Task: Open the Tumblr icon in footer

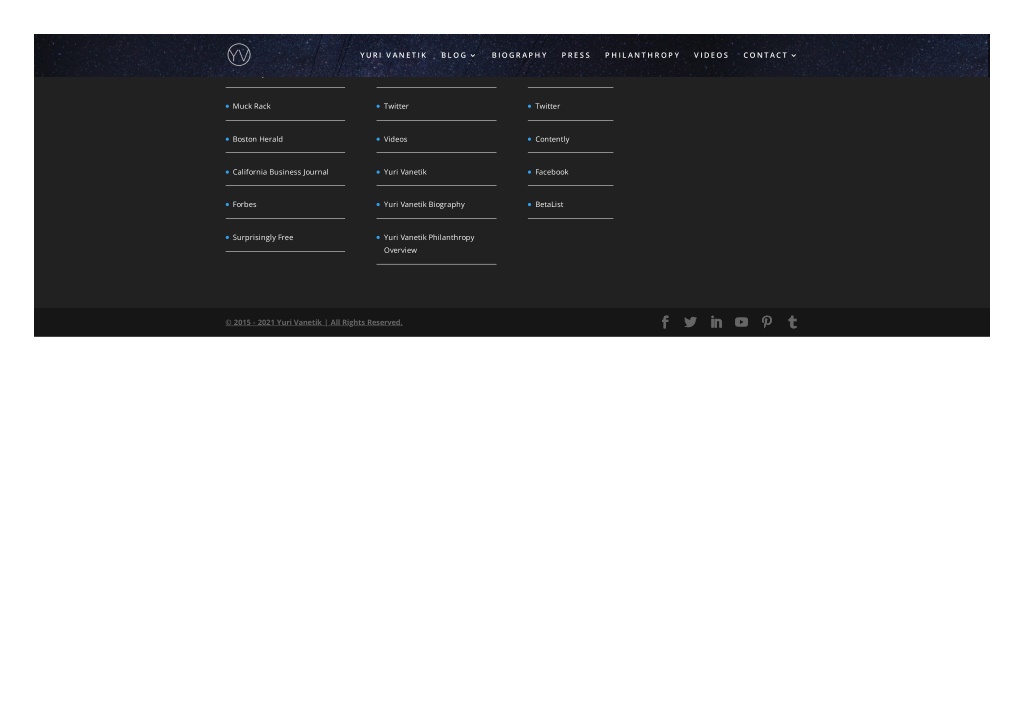Action: click(x=792, y=322)
